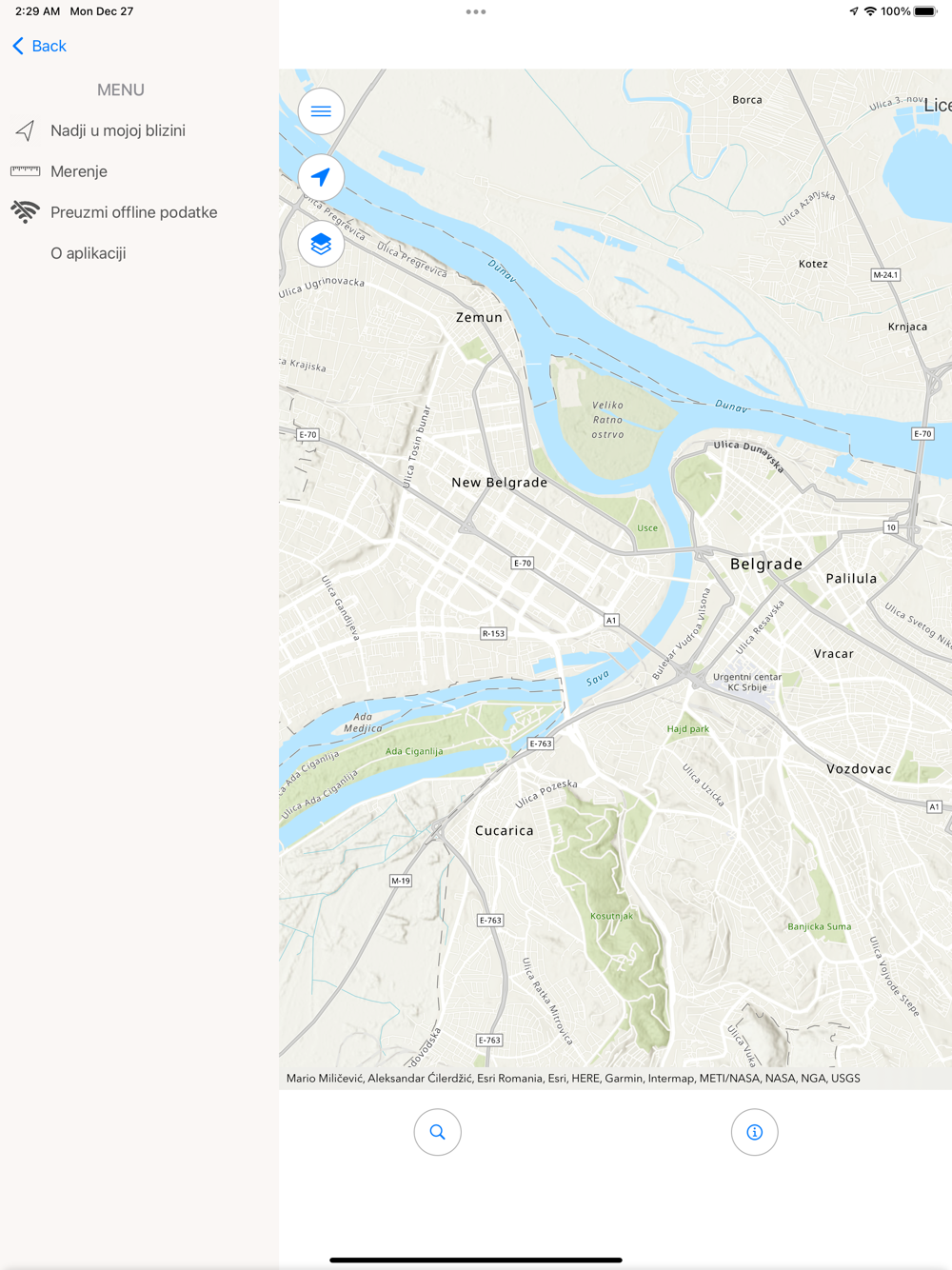Choose the Merenje menu item

click(79, 171)
